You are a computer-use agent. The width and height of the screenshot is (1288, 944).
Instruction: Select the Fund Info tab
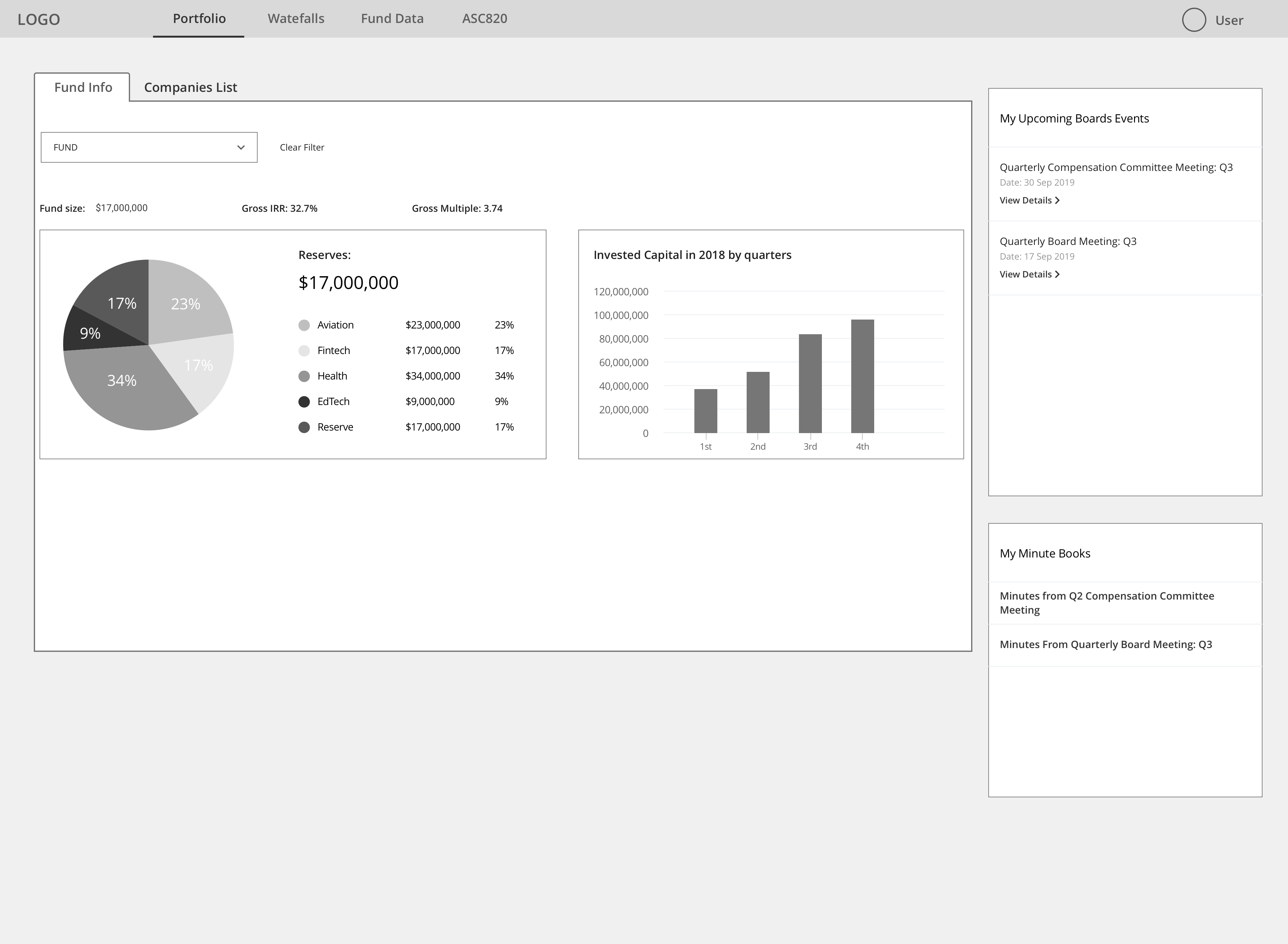tap(83, 87)
